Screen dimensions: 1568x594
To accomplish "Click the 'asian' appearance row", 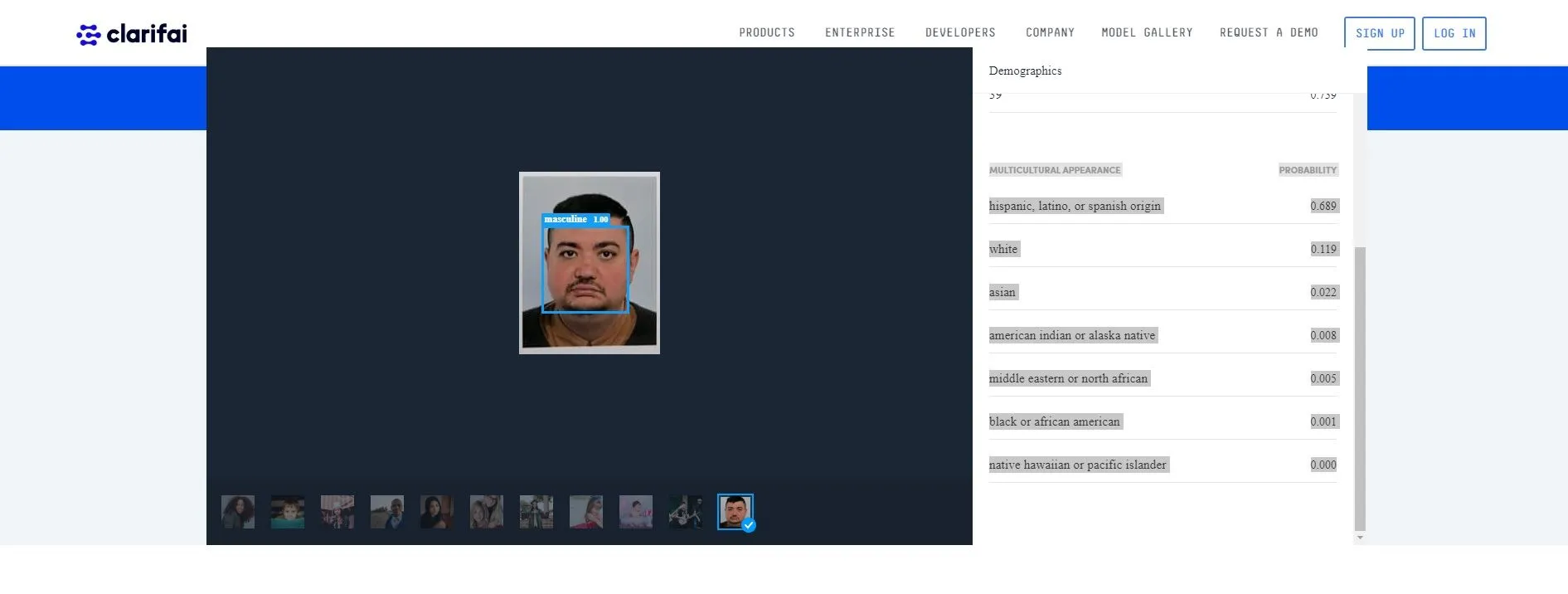I will (x=1163, y=292).
